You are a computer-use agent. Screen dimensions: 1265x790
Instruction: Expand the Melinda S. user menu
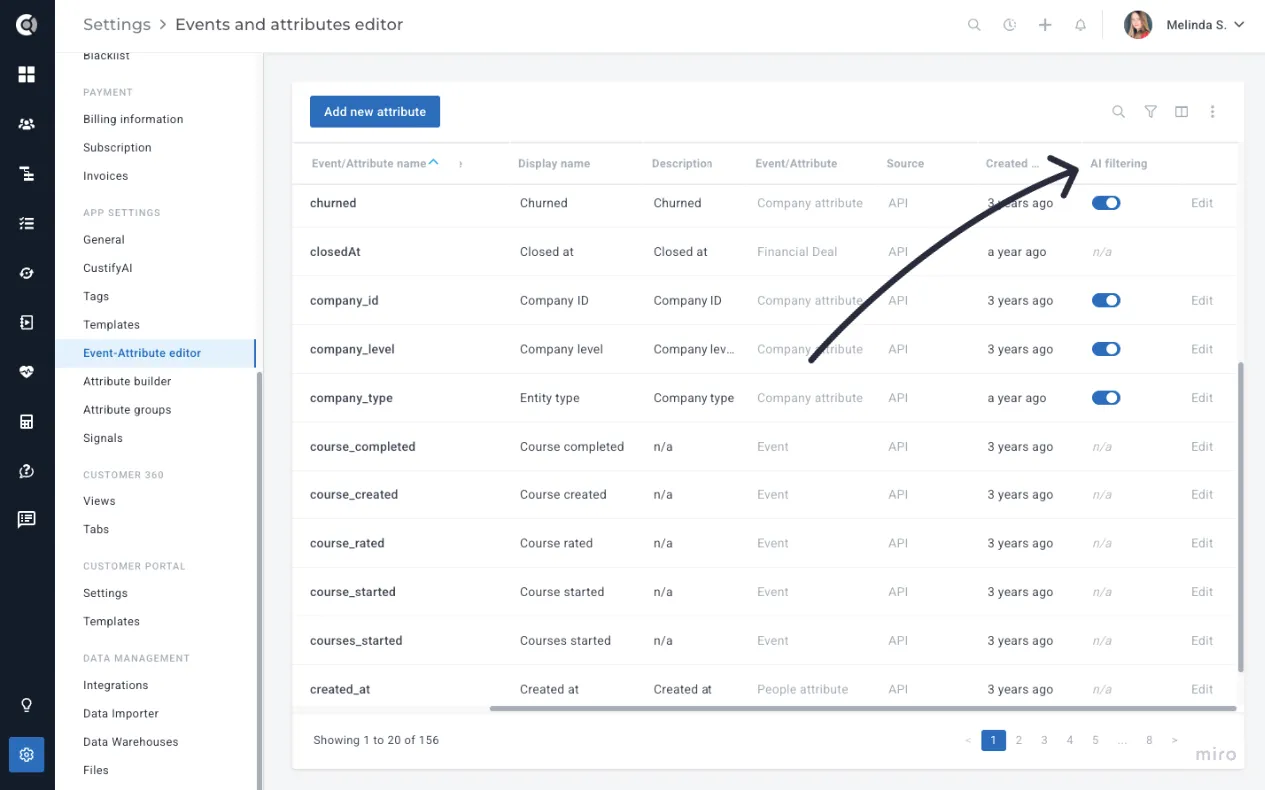tap(1239, 25)
